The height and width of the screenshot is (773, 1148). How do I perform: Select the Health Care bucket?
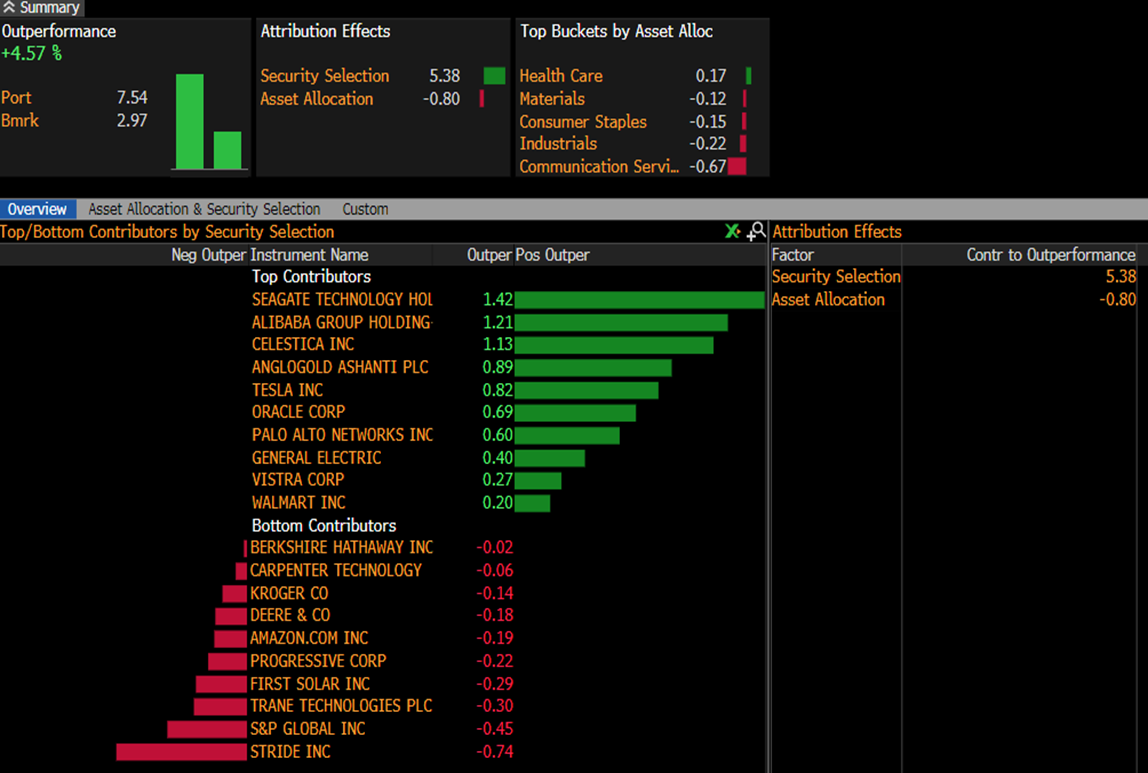[x=560, y=76]
